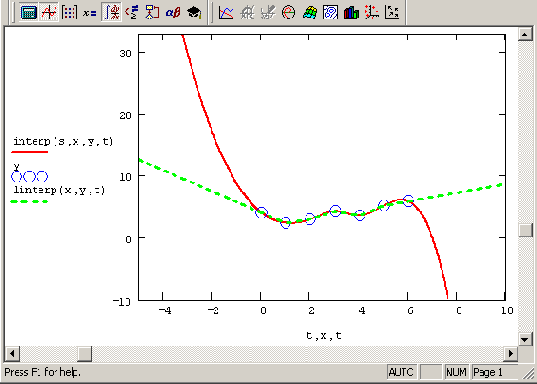Screen dimensions: 537x384
Task: Open the Symbolic keyword toolbar (graduation cap)
Action: coord(194,13)
